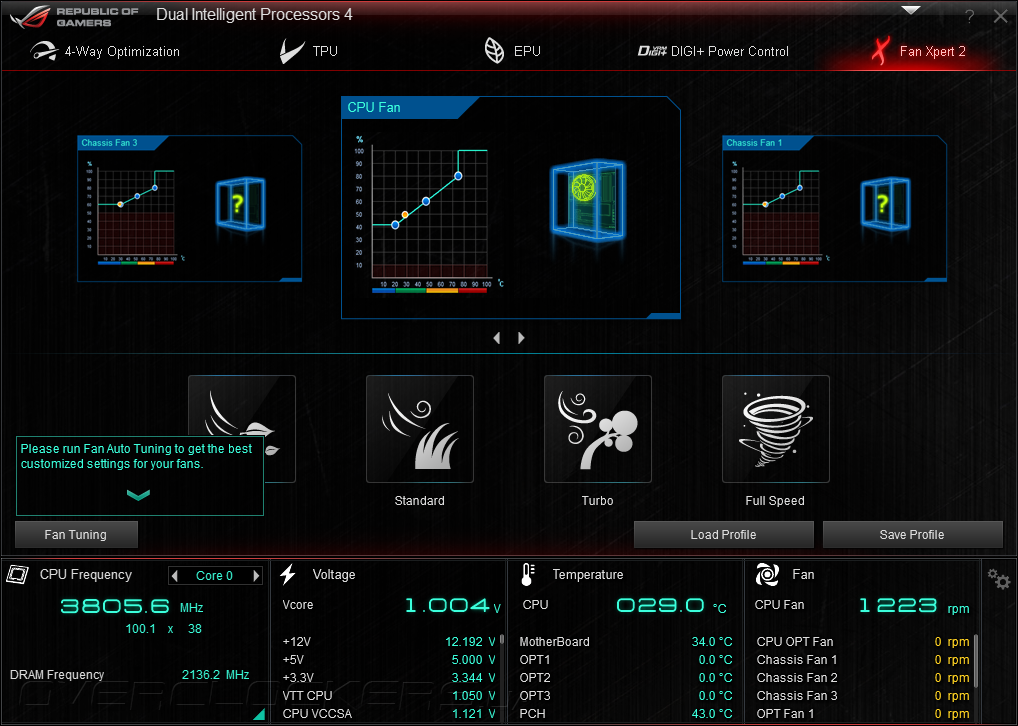Screen dimensions: 1018x726
Task: Click the Fan Tuning button
Action: tap(76, 534)
